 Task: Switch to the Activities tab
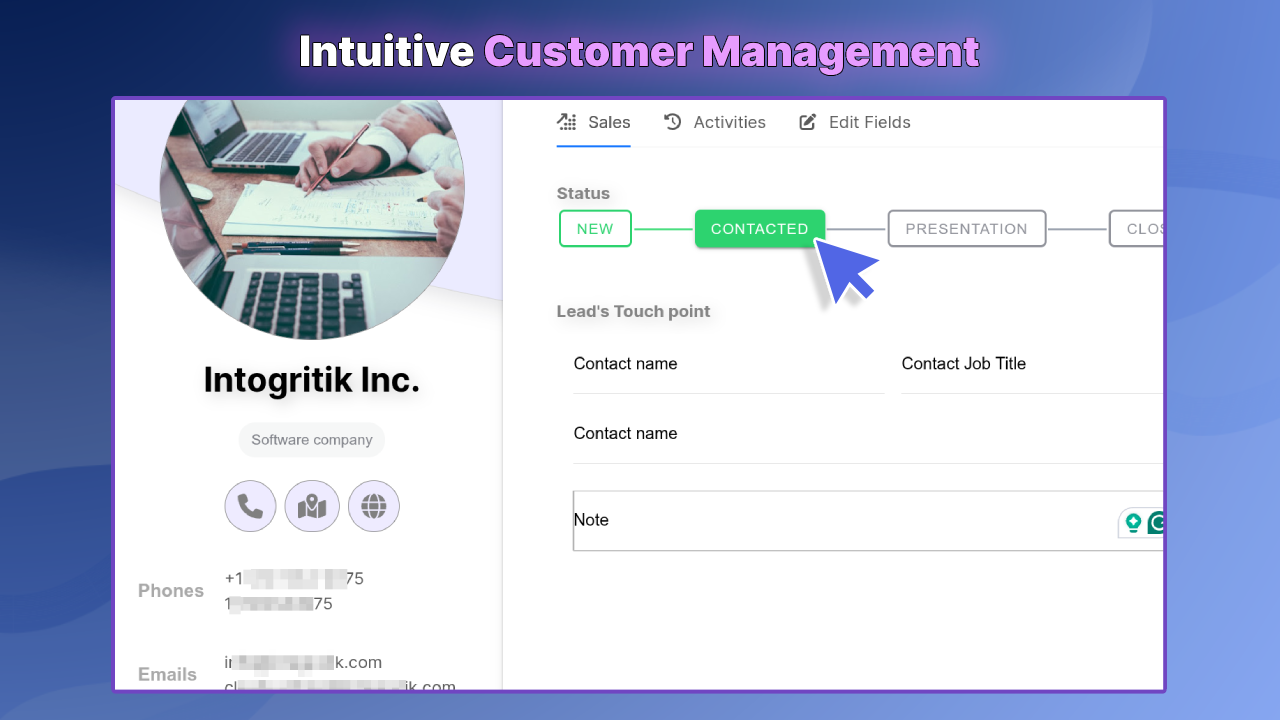[715, 123]
